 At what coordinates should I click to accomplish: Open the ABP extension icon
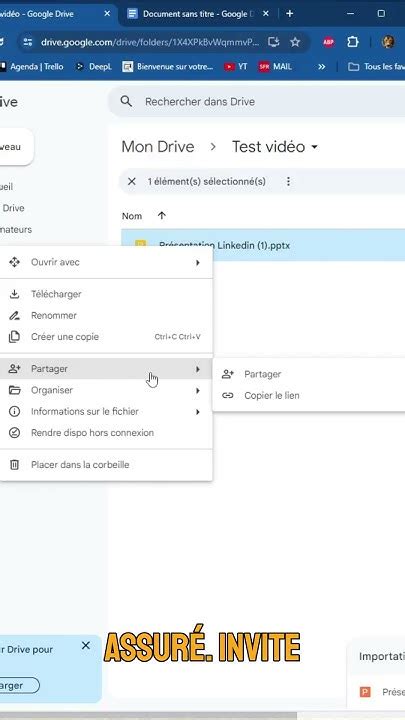[328, 42]
